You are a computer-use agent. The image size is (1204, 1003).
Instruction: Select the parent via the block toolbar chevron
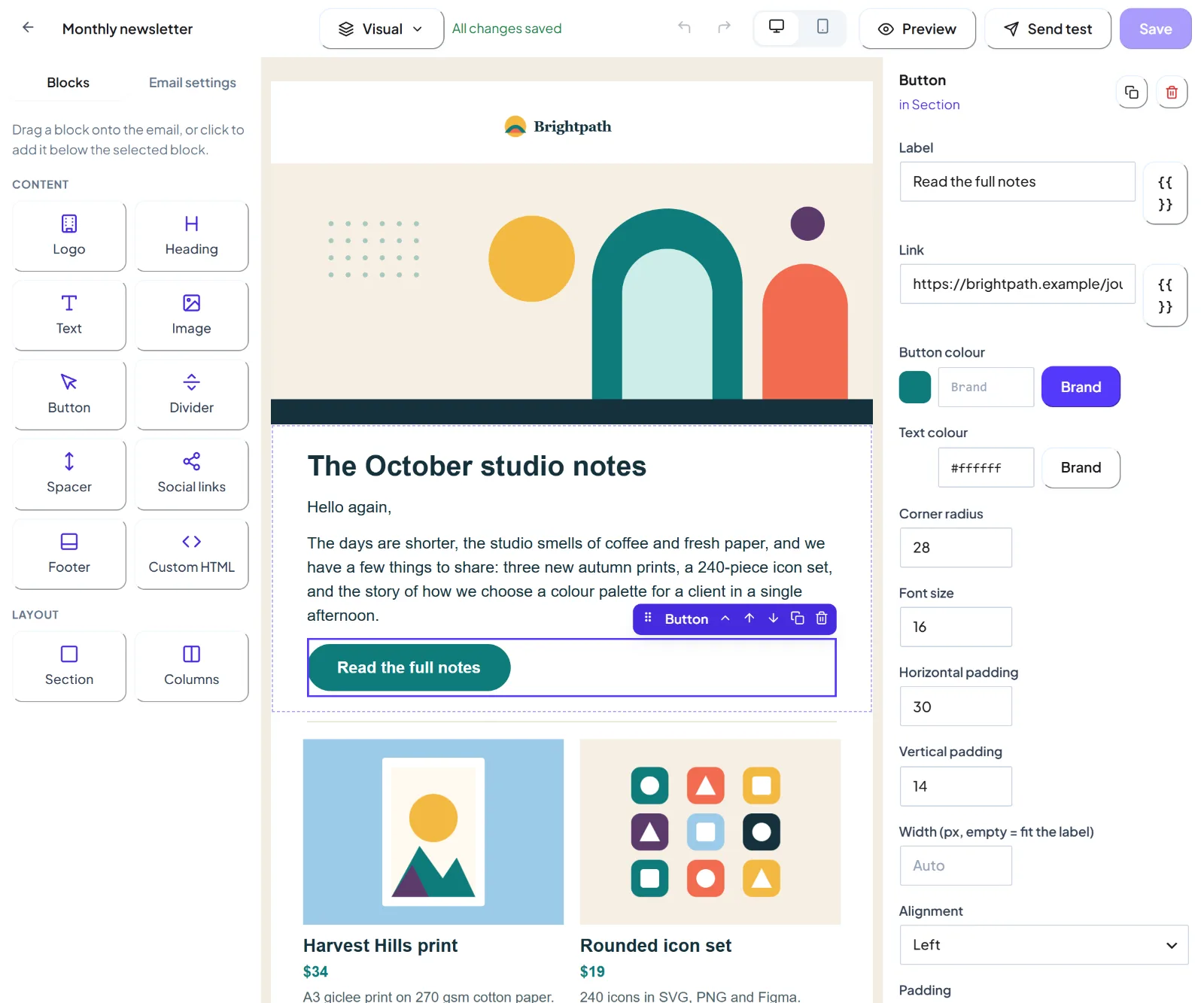[725, 619]
